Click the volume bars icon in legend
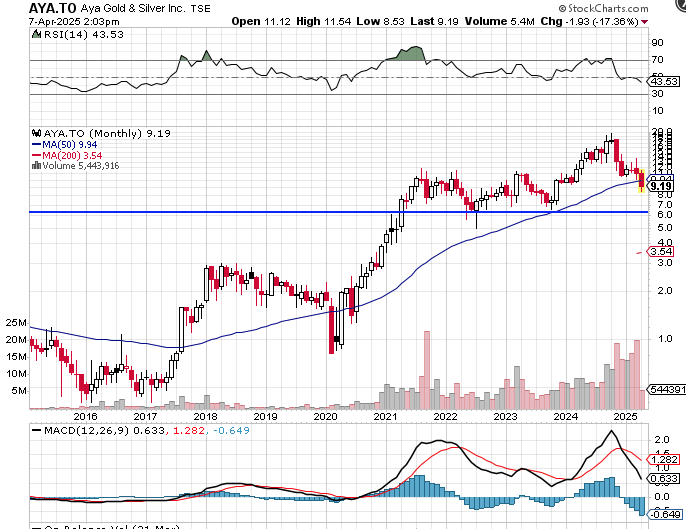 (36, 165)
